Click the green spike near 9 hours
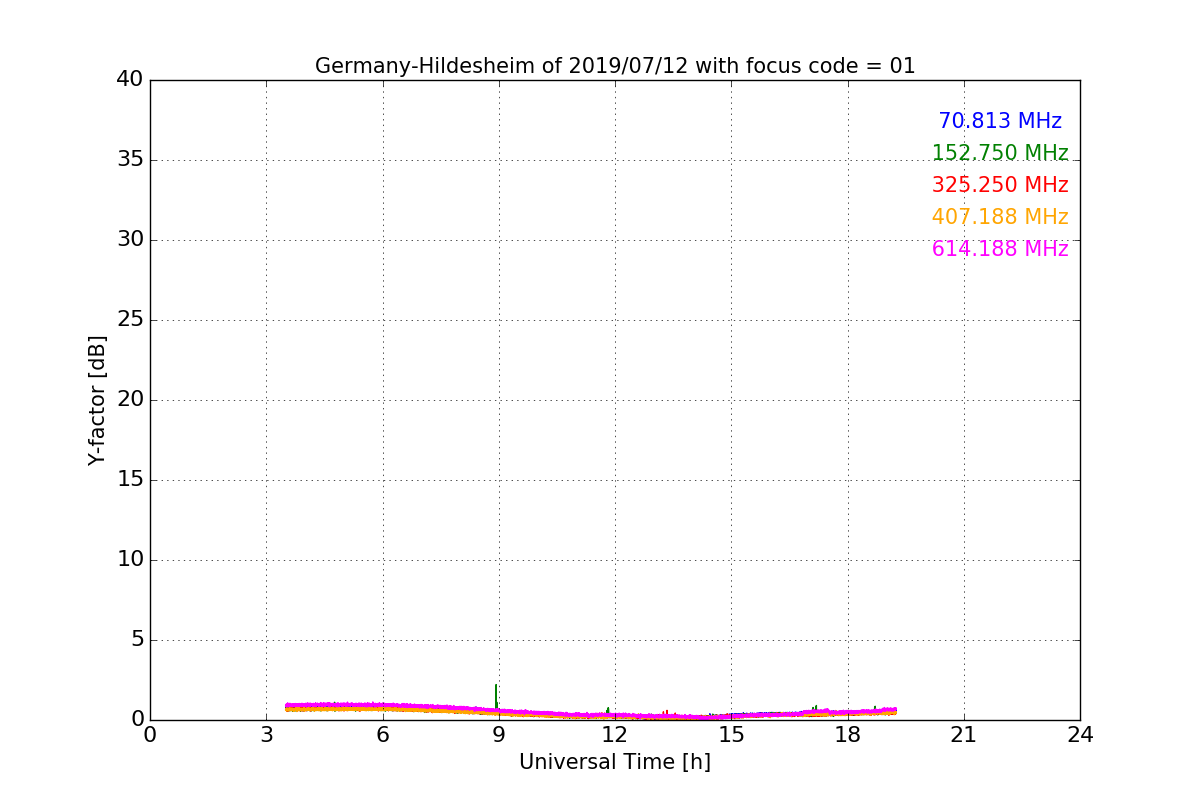This screenshot has width=1200, height=800. (x=496, y=695)
